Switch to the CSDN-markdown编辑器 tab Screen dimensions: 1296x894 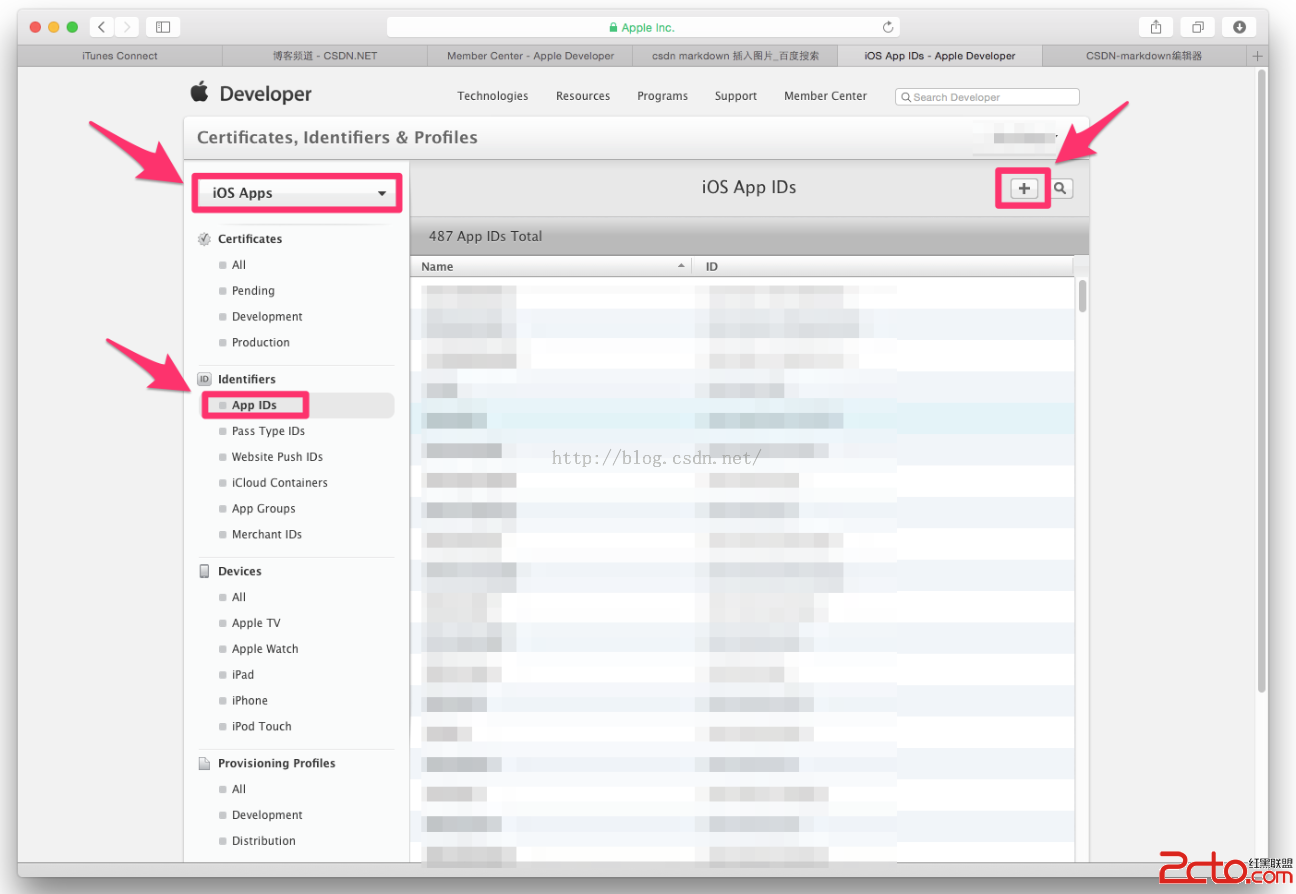[x=1145, y=56]
